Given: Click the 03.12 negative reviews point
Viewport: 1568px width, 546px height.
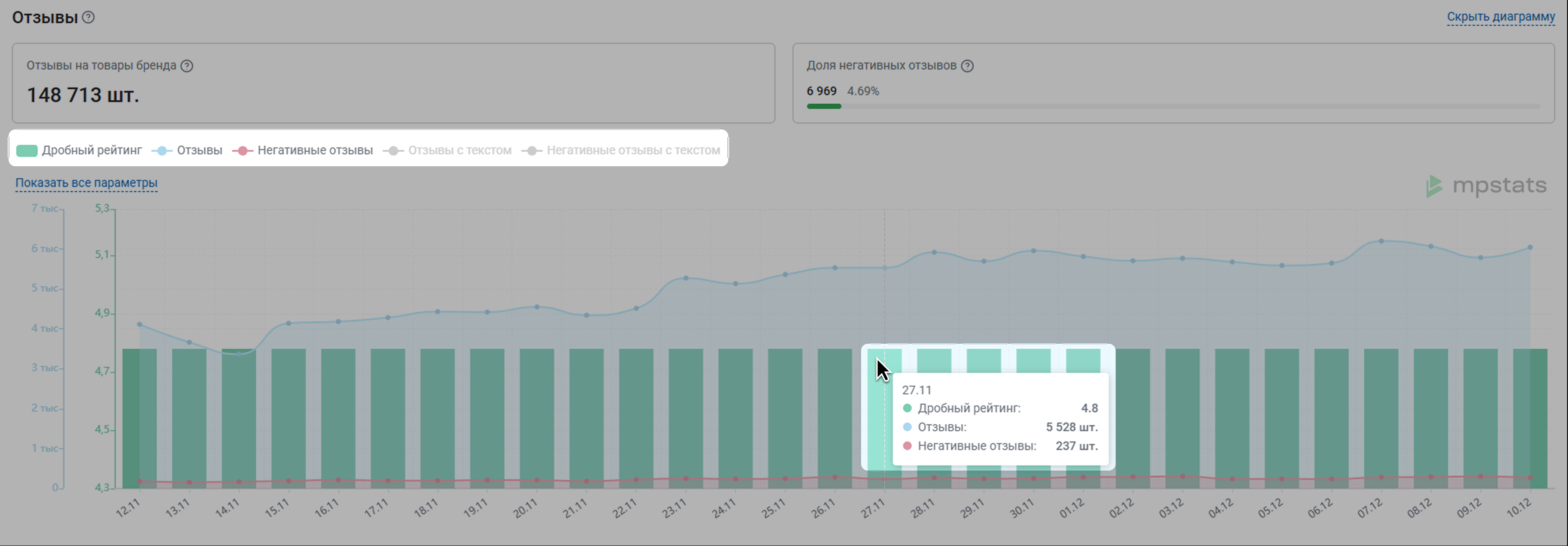Looking at the screenshot, I should pos(1183,477).
